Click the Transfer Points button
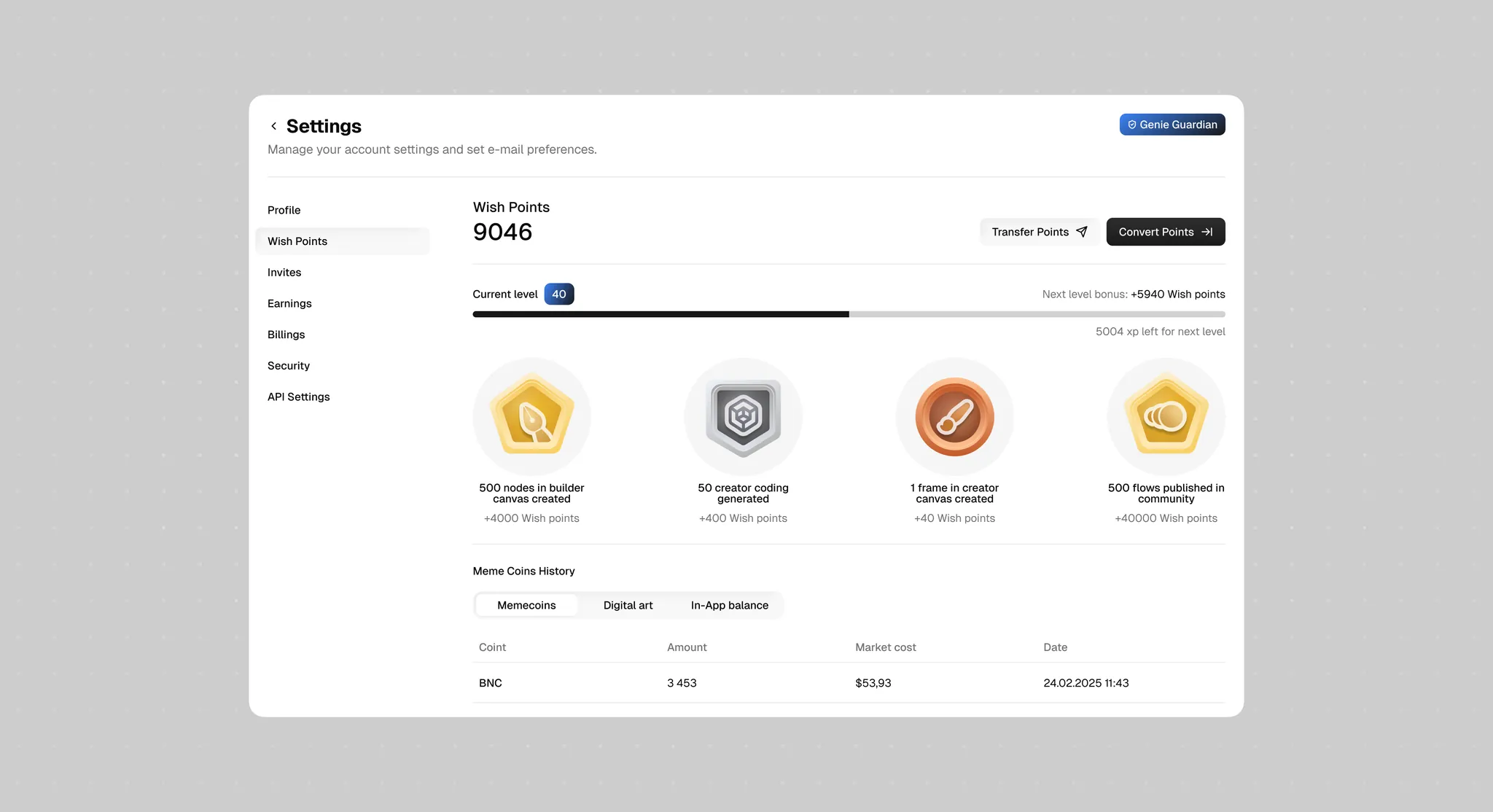This screenshot has height=812, width=1493. [x=1040, y=232]
